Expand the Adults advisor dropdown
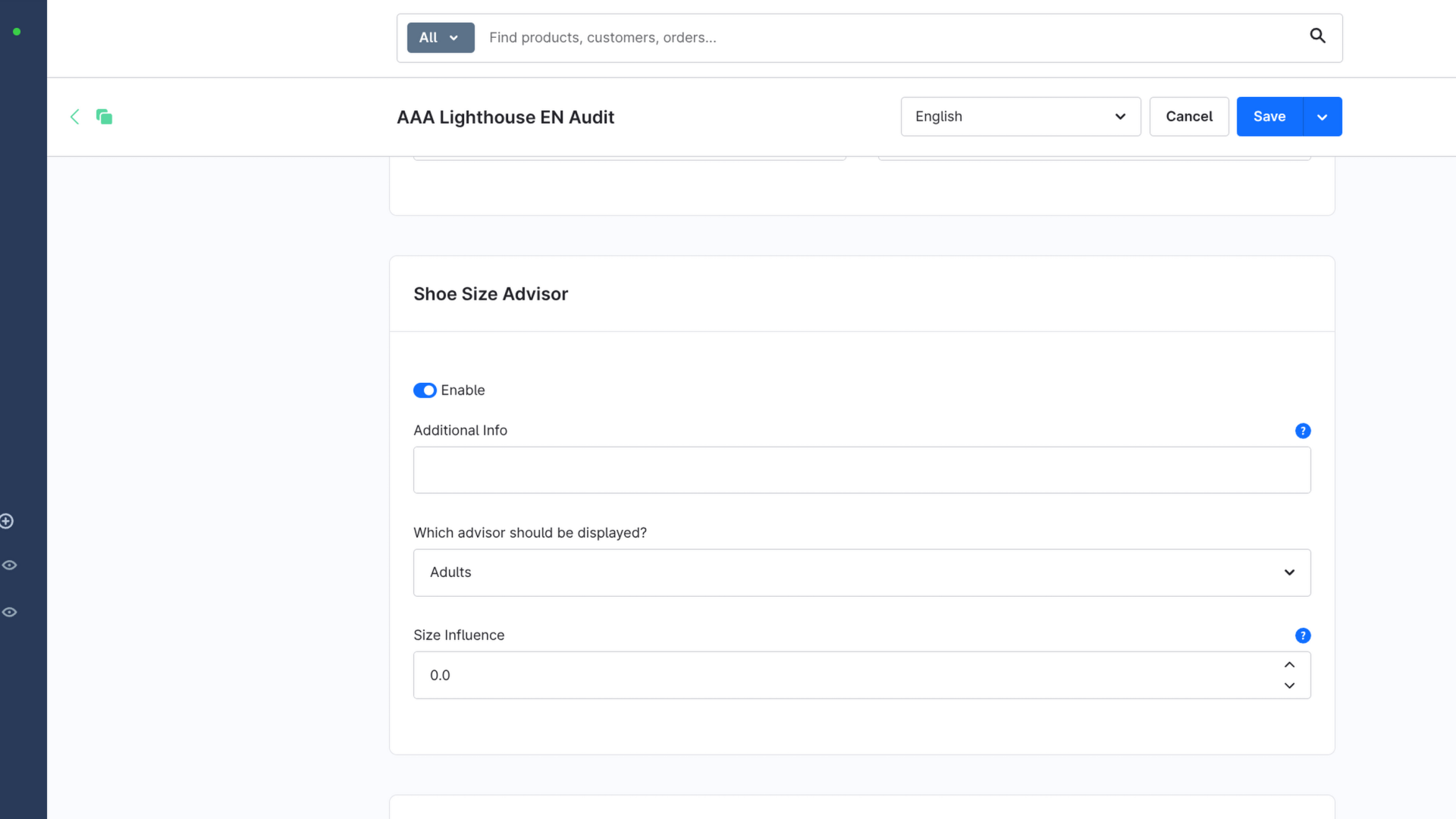 click(861, 573)
